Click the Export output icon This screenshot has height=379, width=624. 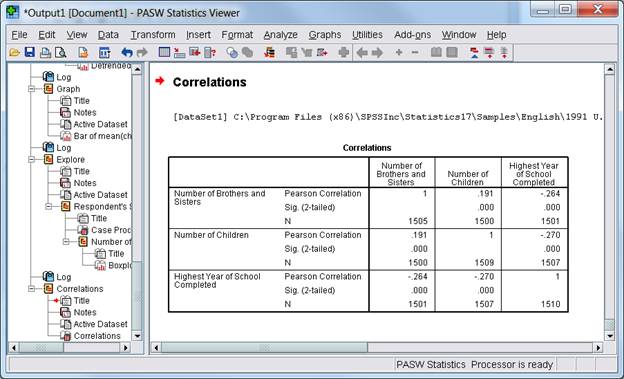coord(83,52)
